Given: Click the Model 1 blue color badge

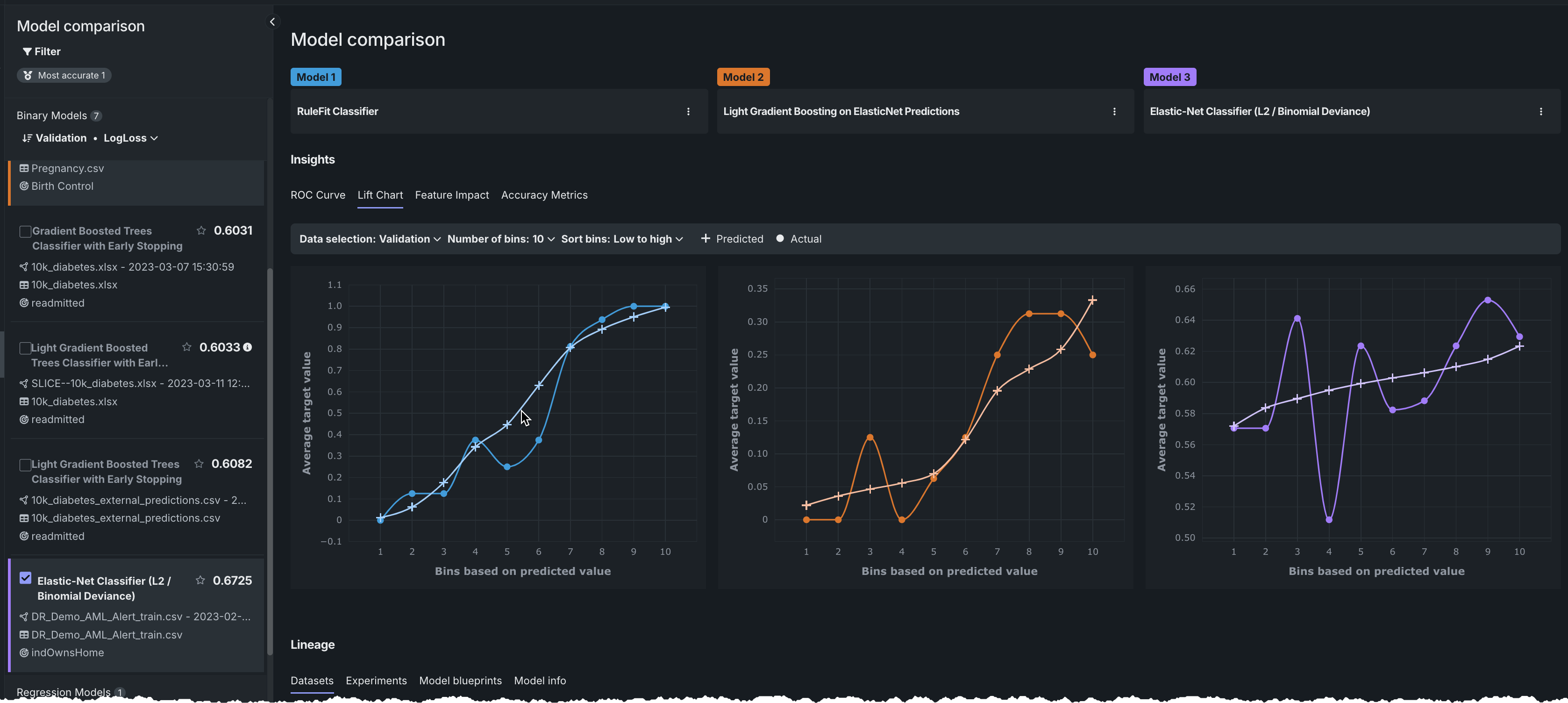Looking at the screenshot, I should pos(316,78).
